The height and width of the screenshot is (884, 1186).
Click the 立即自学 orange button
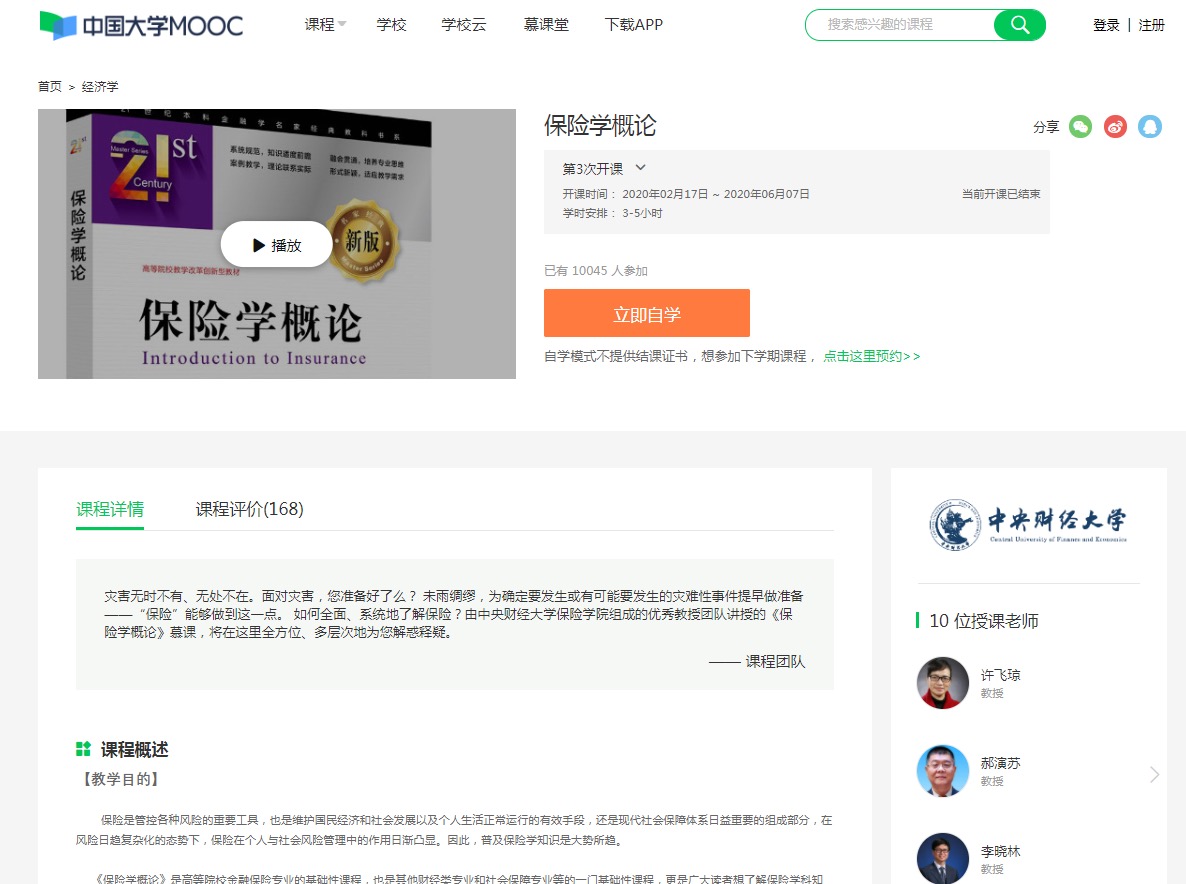tap(646, 314)
